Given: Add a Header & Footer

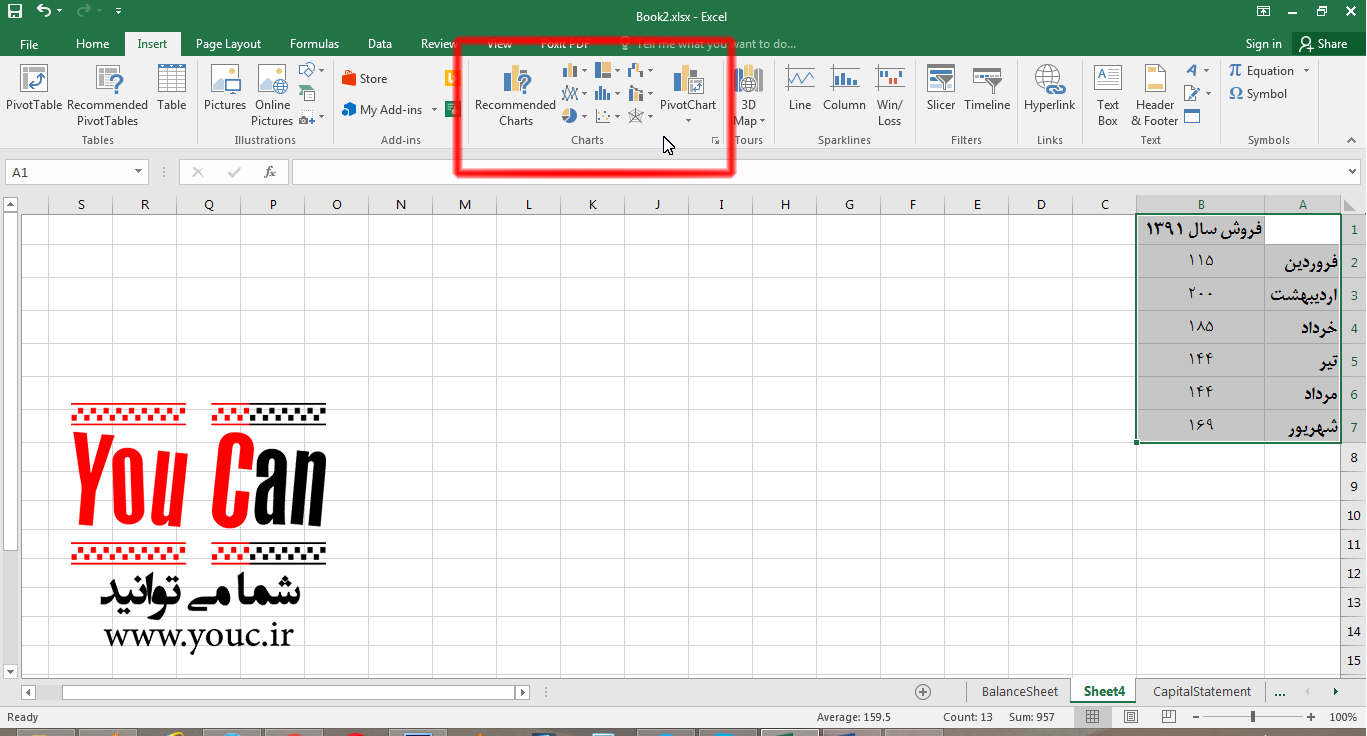Looking at the screenshot, I should pyautogui.click(x=1155, y=96).
